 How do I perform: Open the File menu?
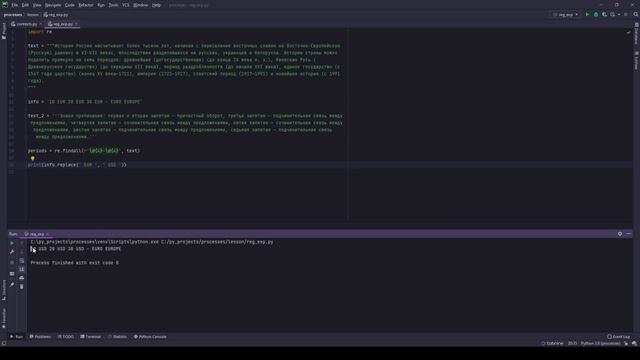[15, 5]
